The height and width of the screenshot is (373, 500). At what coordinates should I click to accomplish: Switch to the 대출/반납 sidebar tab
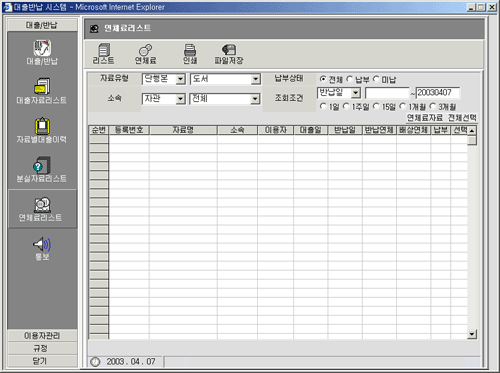click(42, 25)
